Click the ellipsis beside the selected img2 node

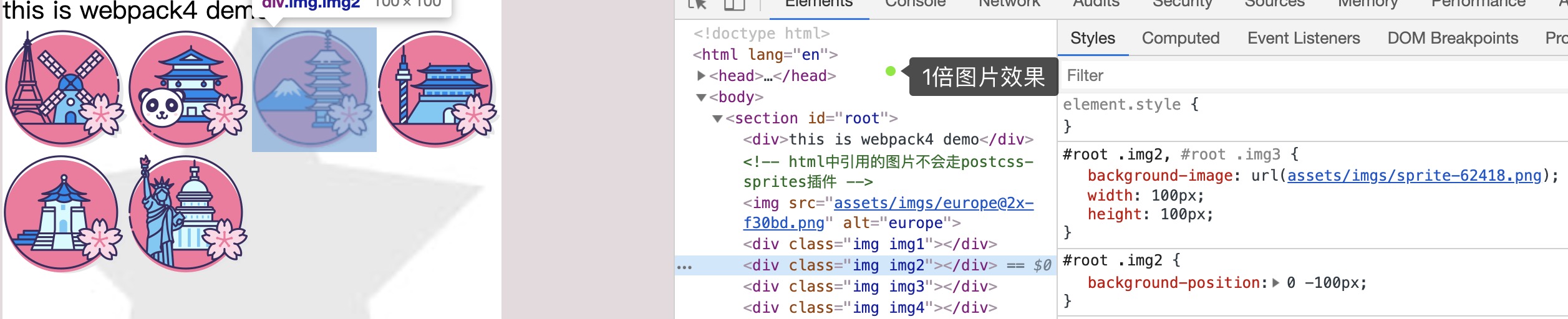(x=684, y=267)
